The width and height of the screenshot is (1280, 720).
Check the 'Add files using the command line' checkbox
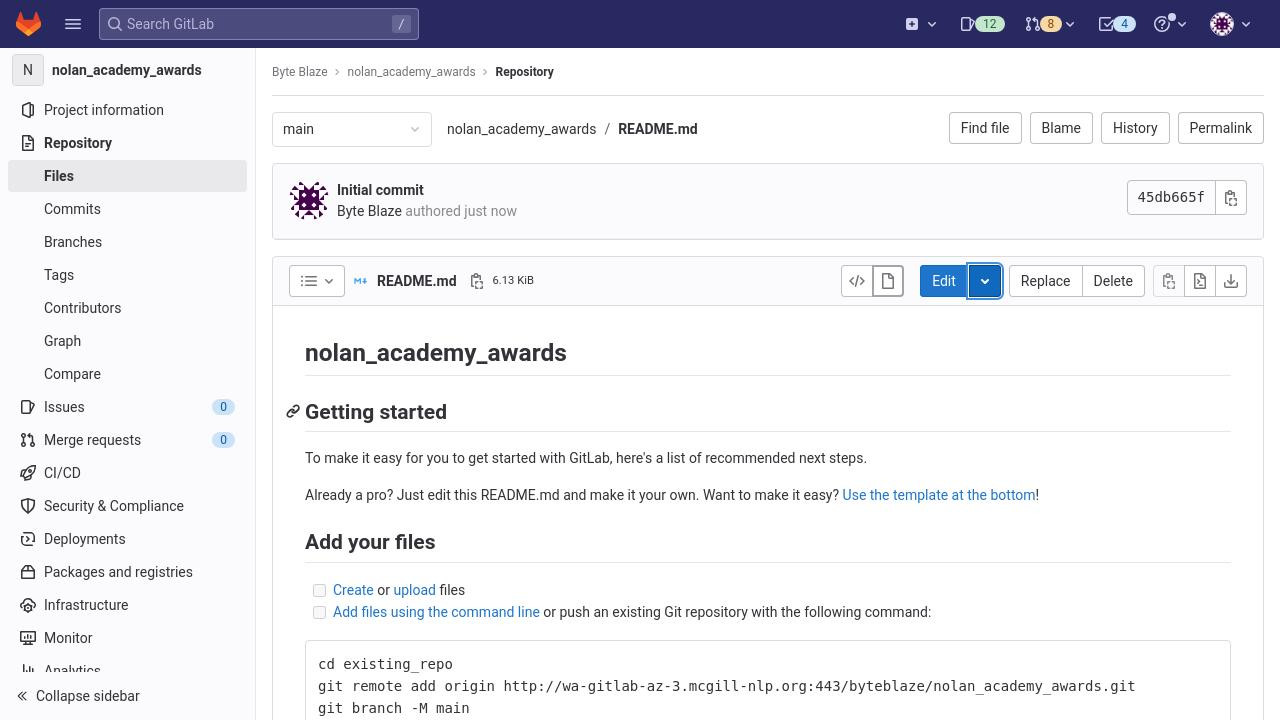click(320, 613)
